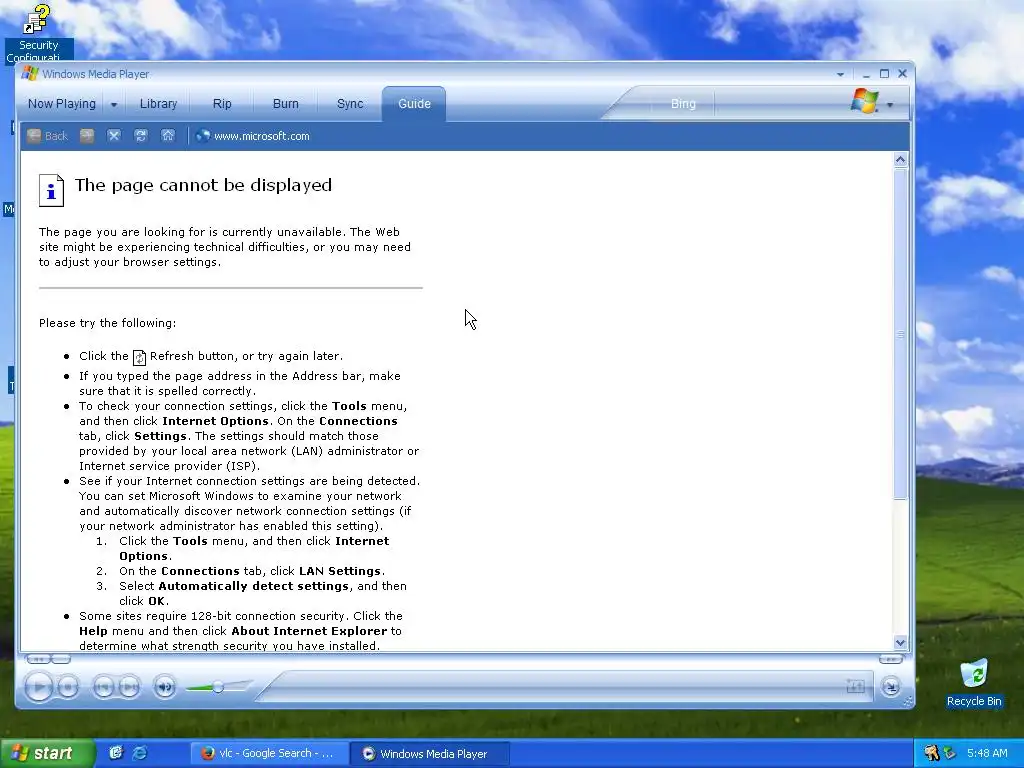This screenshot has height=768, width=1024.
Task: Click the rewind button above Play
Action: coord(39,659)
